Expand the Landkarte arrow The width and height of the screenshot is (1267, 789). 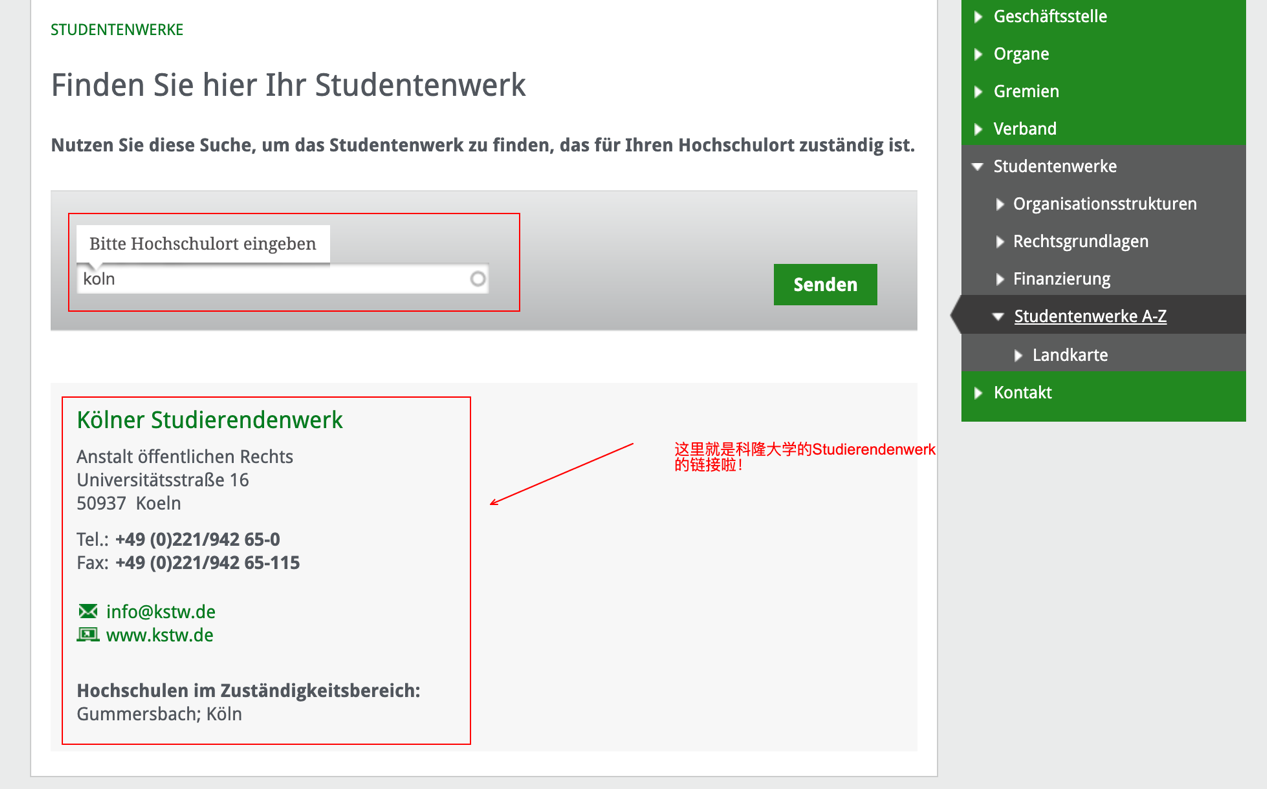(x=1018, y=355)
